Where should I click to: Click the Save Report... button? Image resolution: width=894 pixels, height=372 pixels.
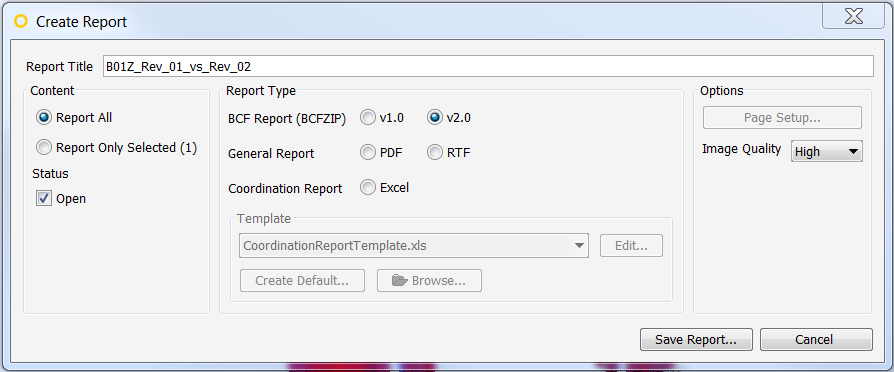[x=696, y=339]
